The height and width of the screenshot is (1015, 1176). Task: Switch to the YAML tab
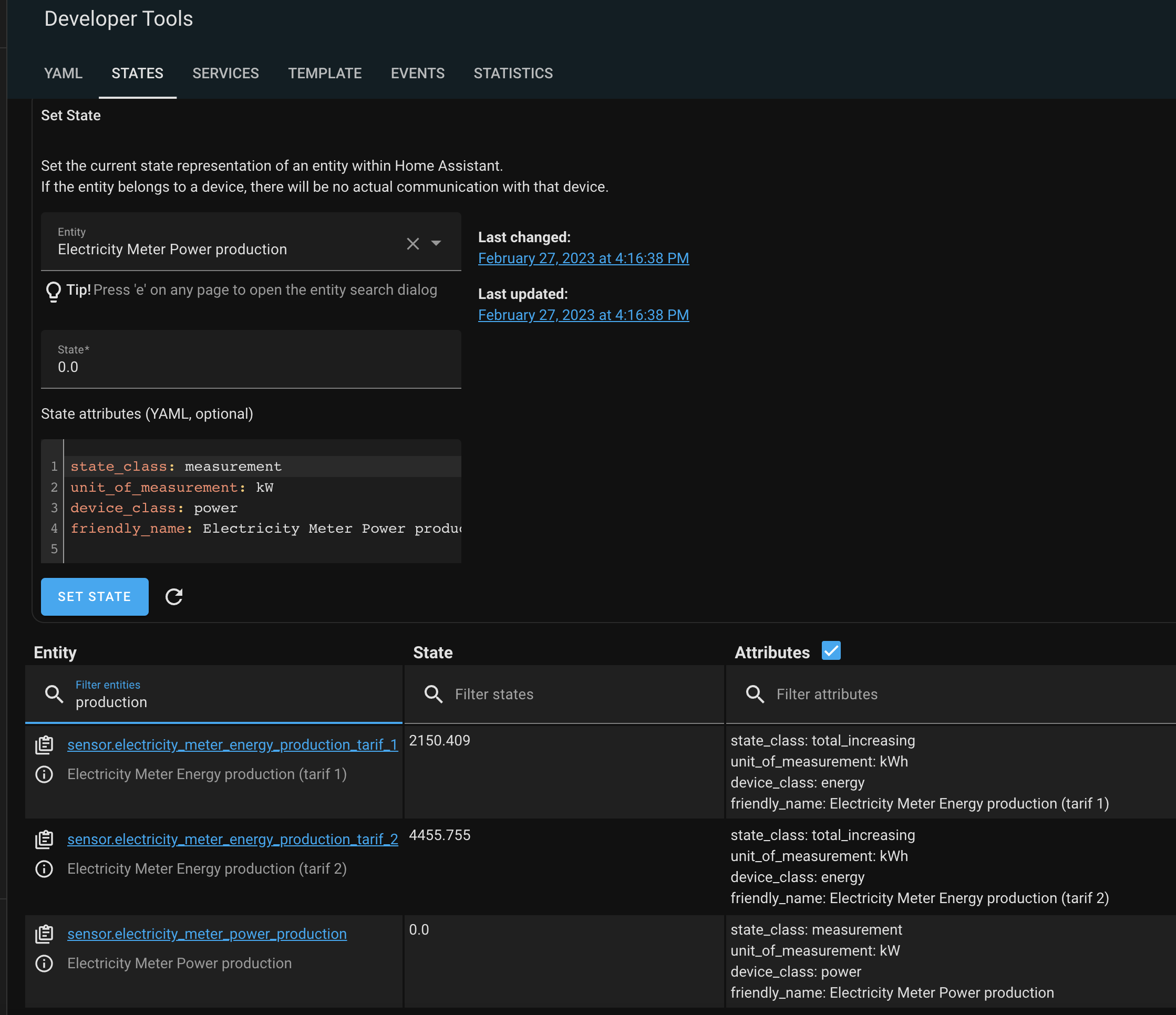(63, 73)
